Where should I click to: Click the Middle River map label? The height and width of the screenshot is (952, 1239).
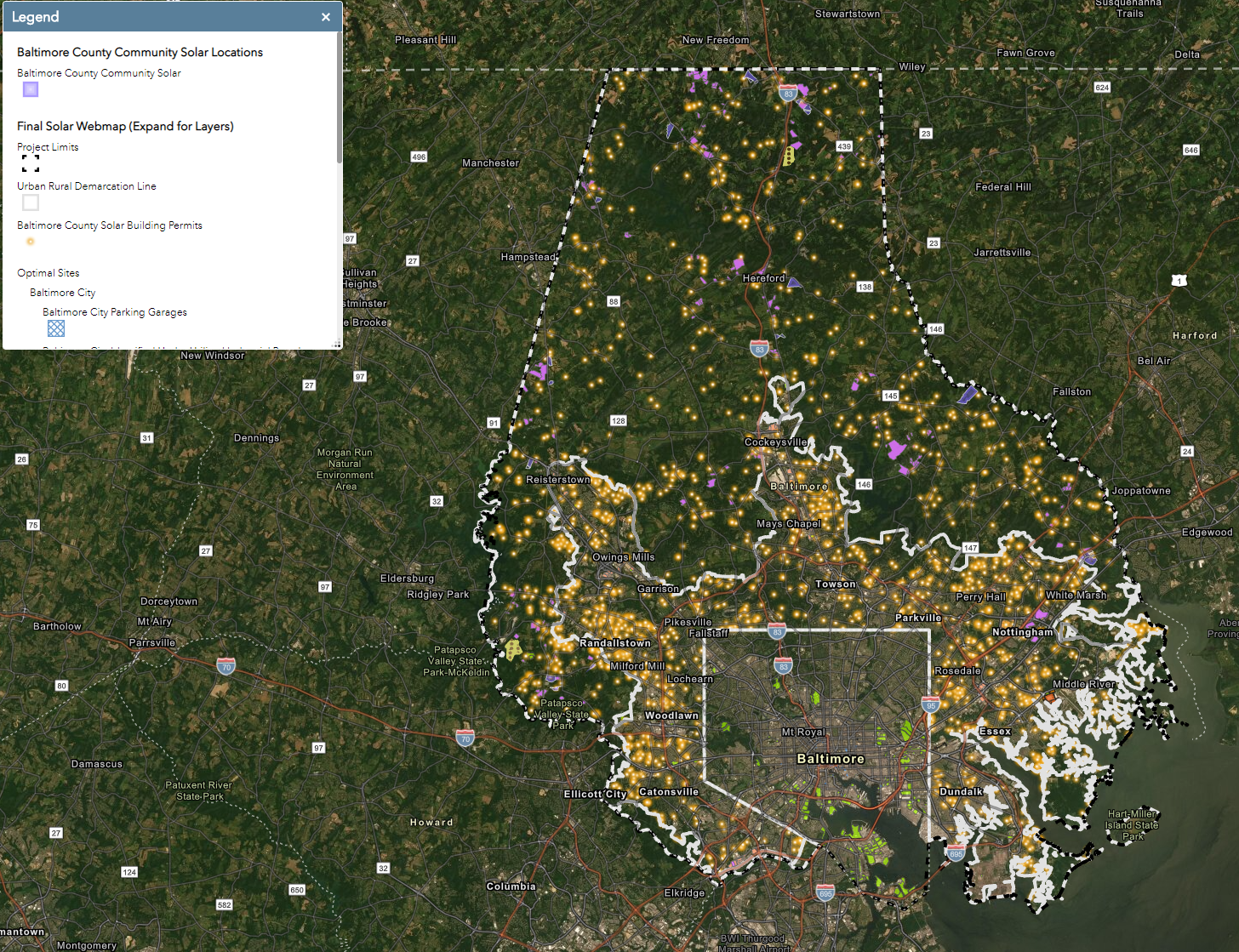[1084, 684]
